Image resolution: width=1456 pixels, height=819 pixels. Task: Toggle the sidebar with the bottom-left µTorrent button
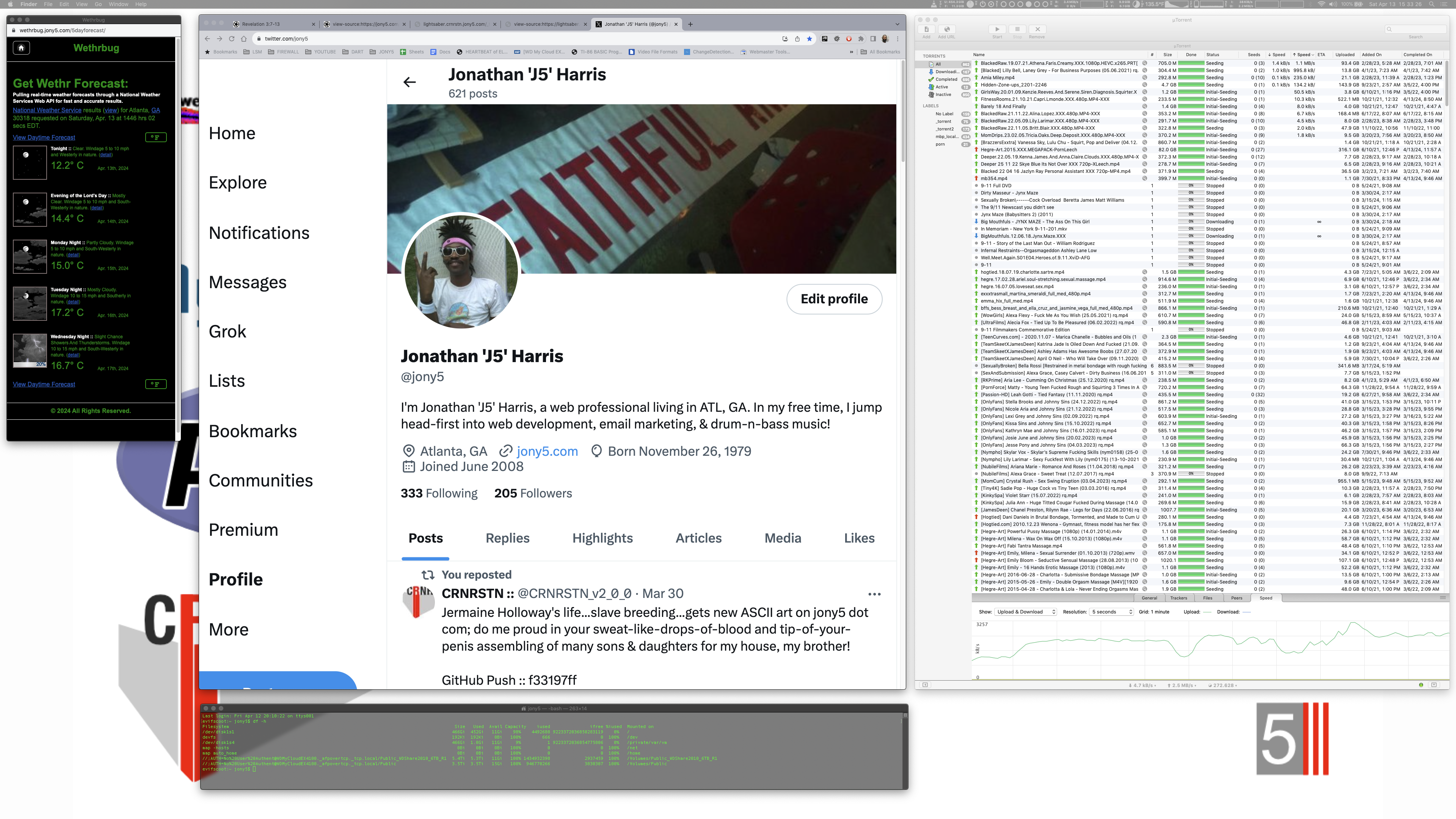925,685
